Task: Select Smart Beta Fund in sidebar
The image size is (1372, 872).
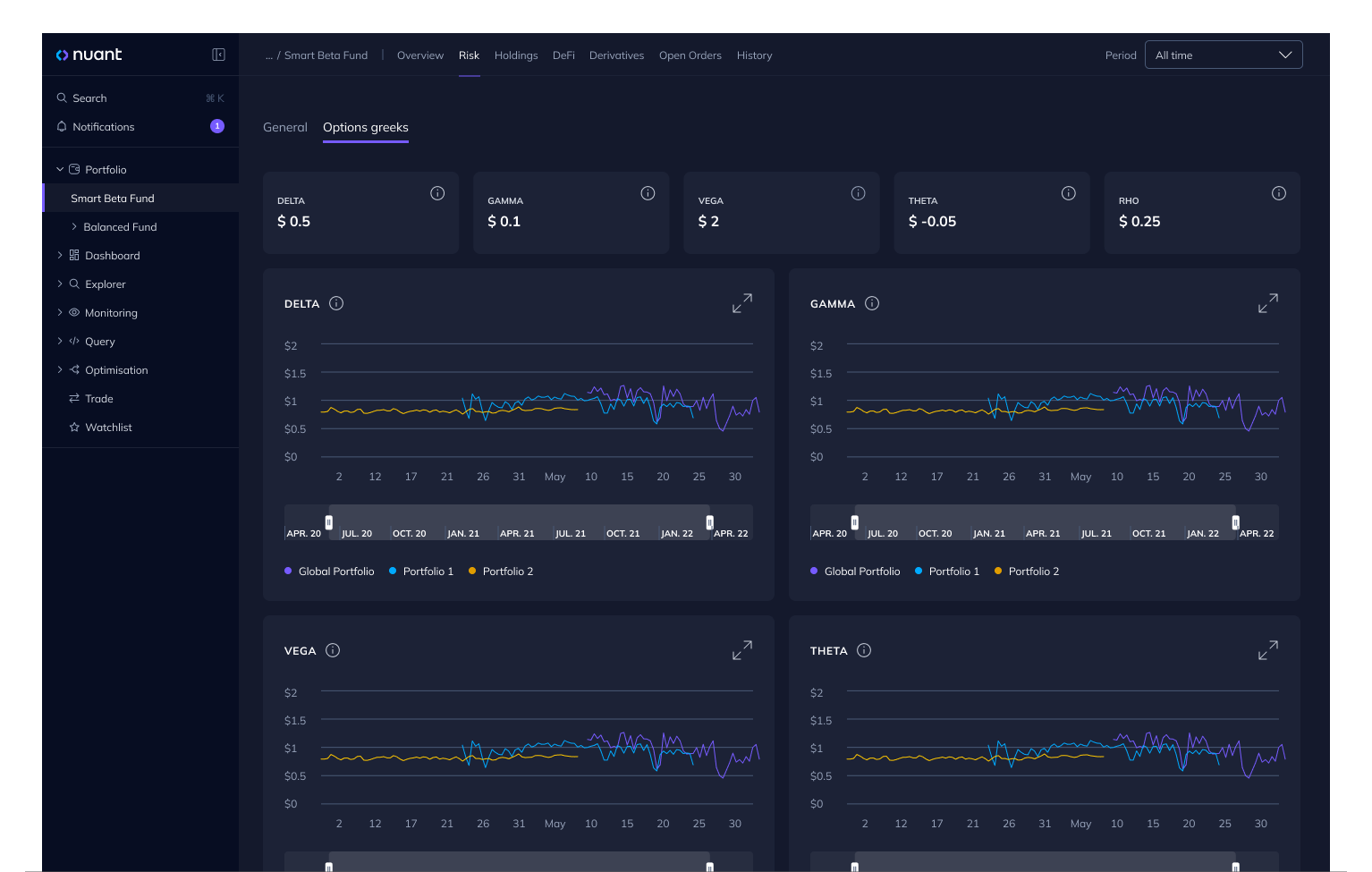Action: (x=140, y=198)
